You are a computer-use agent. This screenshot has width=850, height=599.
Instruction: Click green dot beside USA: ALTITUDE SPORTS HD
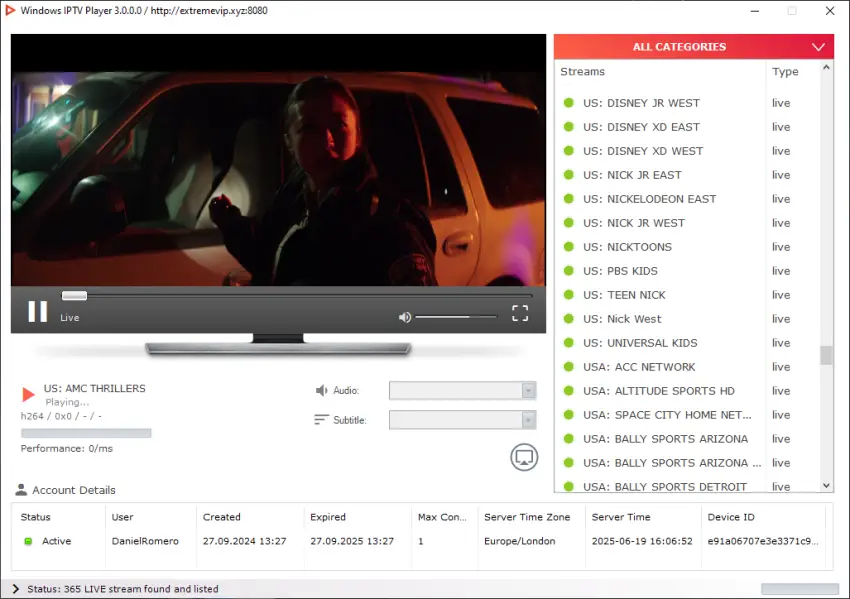[569, 390]
